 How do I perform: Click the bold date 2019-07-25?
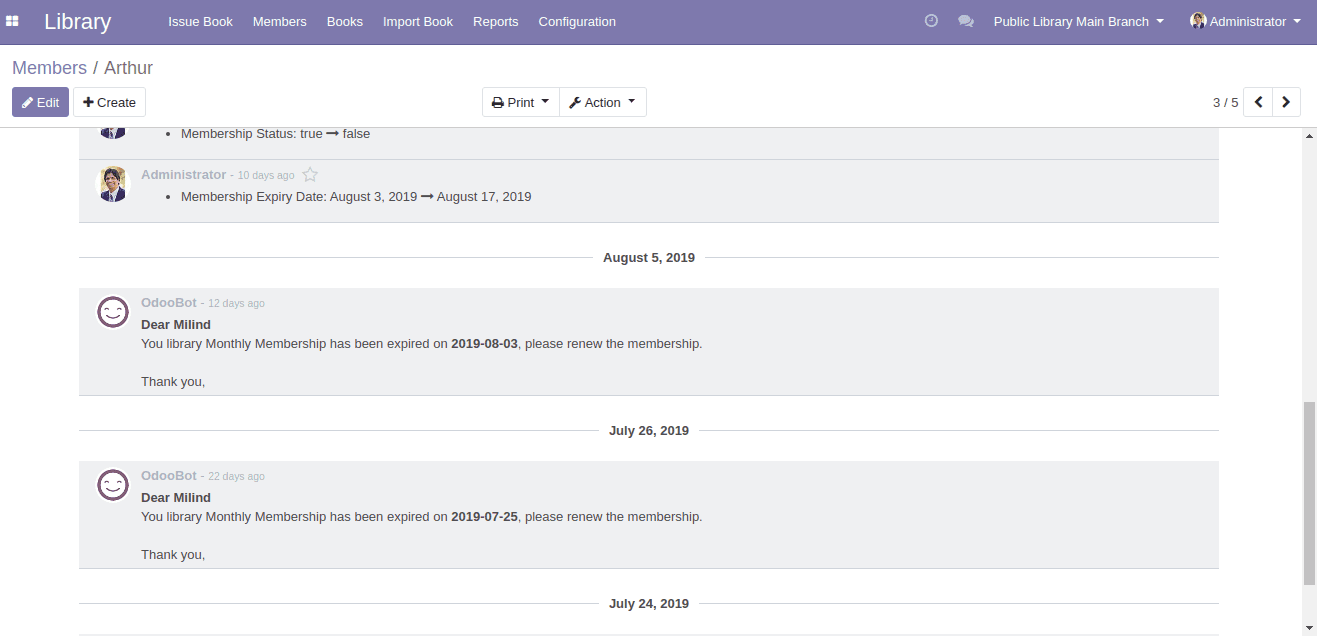pyautogui.click(x=485, y=516)
